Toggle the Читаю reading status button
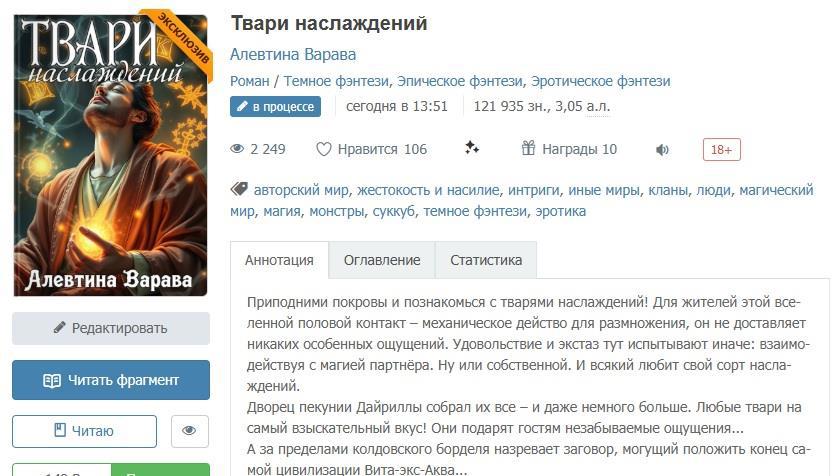Viewport: 839px width, 476px height. 85,431
